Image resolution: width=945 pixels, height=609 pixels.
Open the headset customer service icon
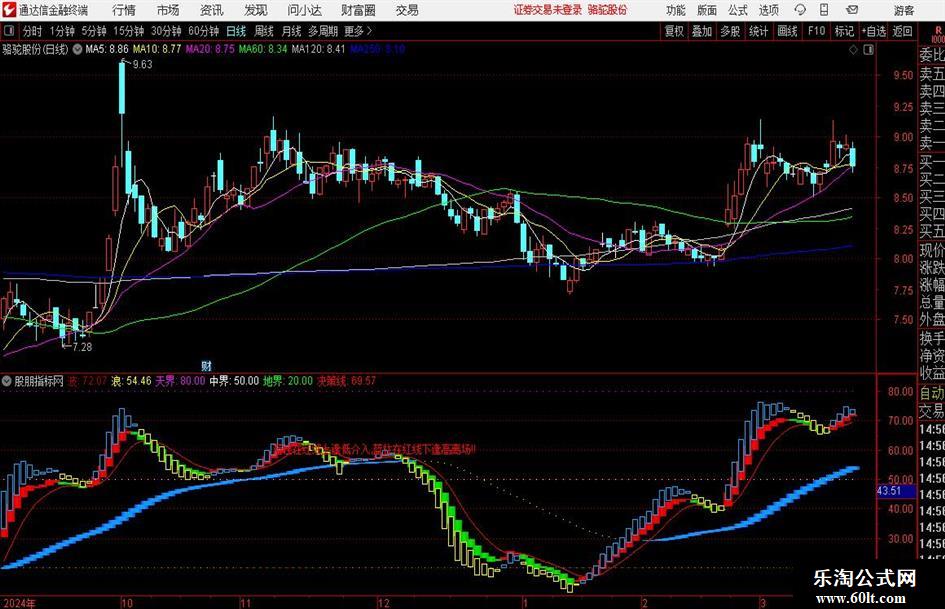[x=800, y=10]
